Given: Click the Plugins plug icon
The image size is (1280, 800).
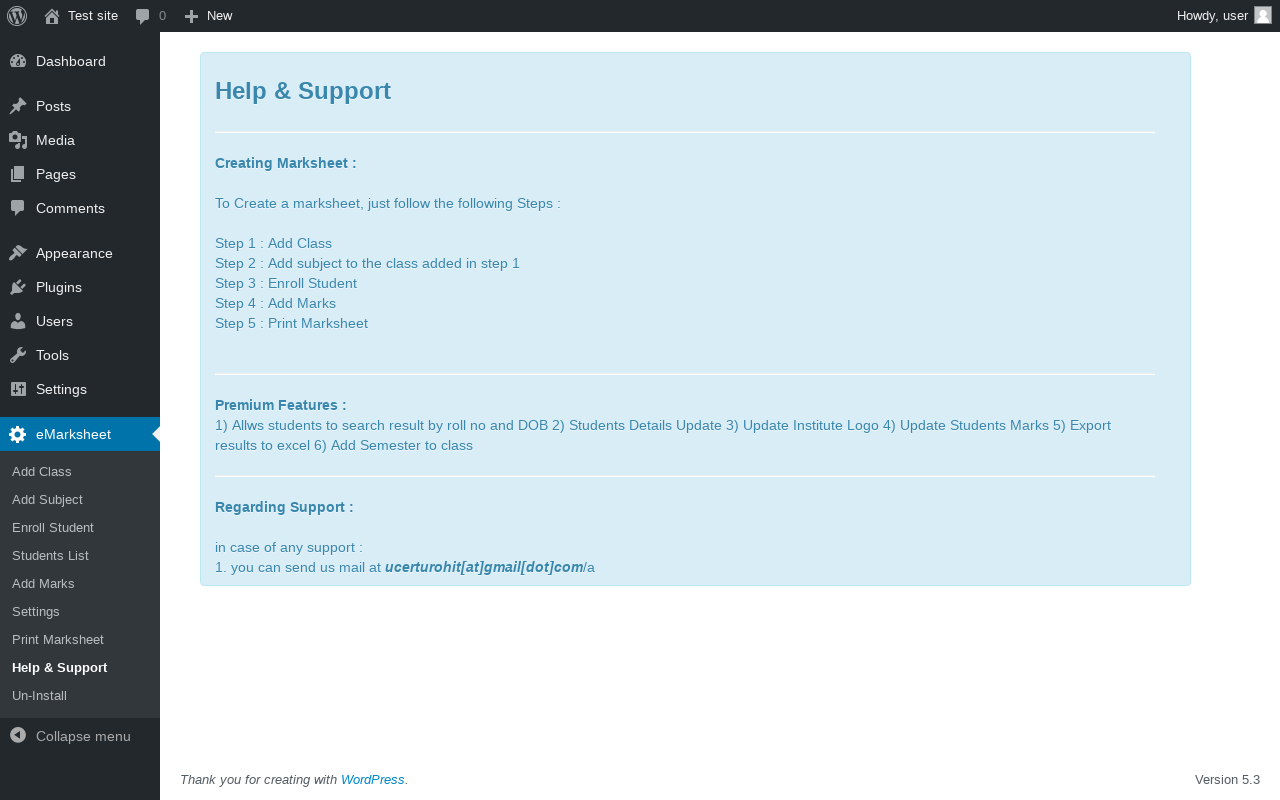Looking at the screenshot, I should coord(18,287).
